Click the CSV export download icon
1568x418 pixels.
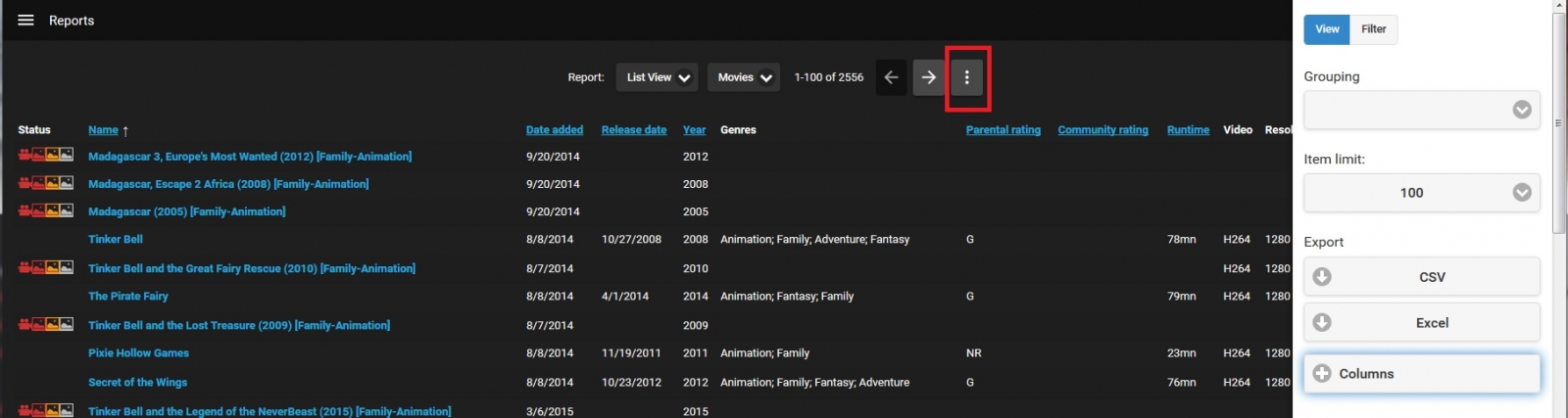1322,277
